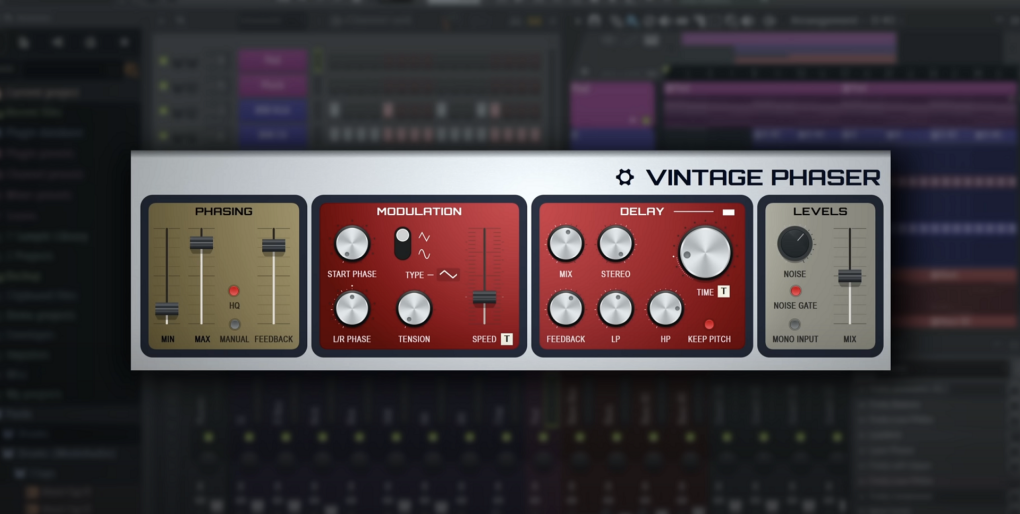Open the TYPE waveform selector

click(x=448, y=275)
